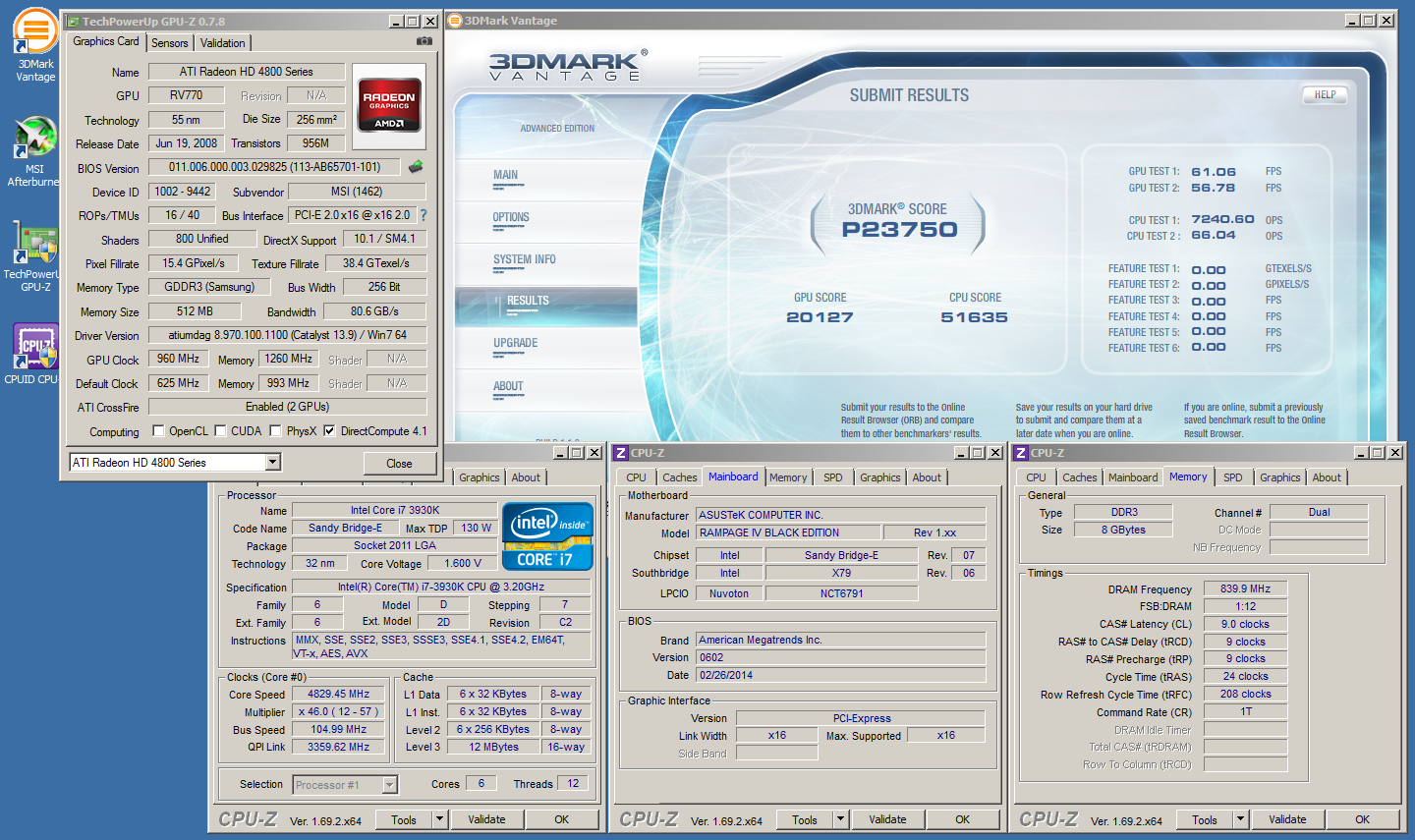Switch to the Sensors tab in GPU-Z
Viewport: 1415px width, 840px height.
click(x=169, y=43)
